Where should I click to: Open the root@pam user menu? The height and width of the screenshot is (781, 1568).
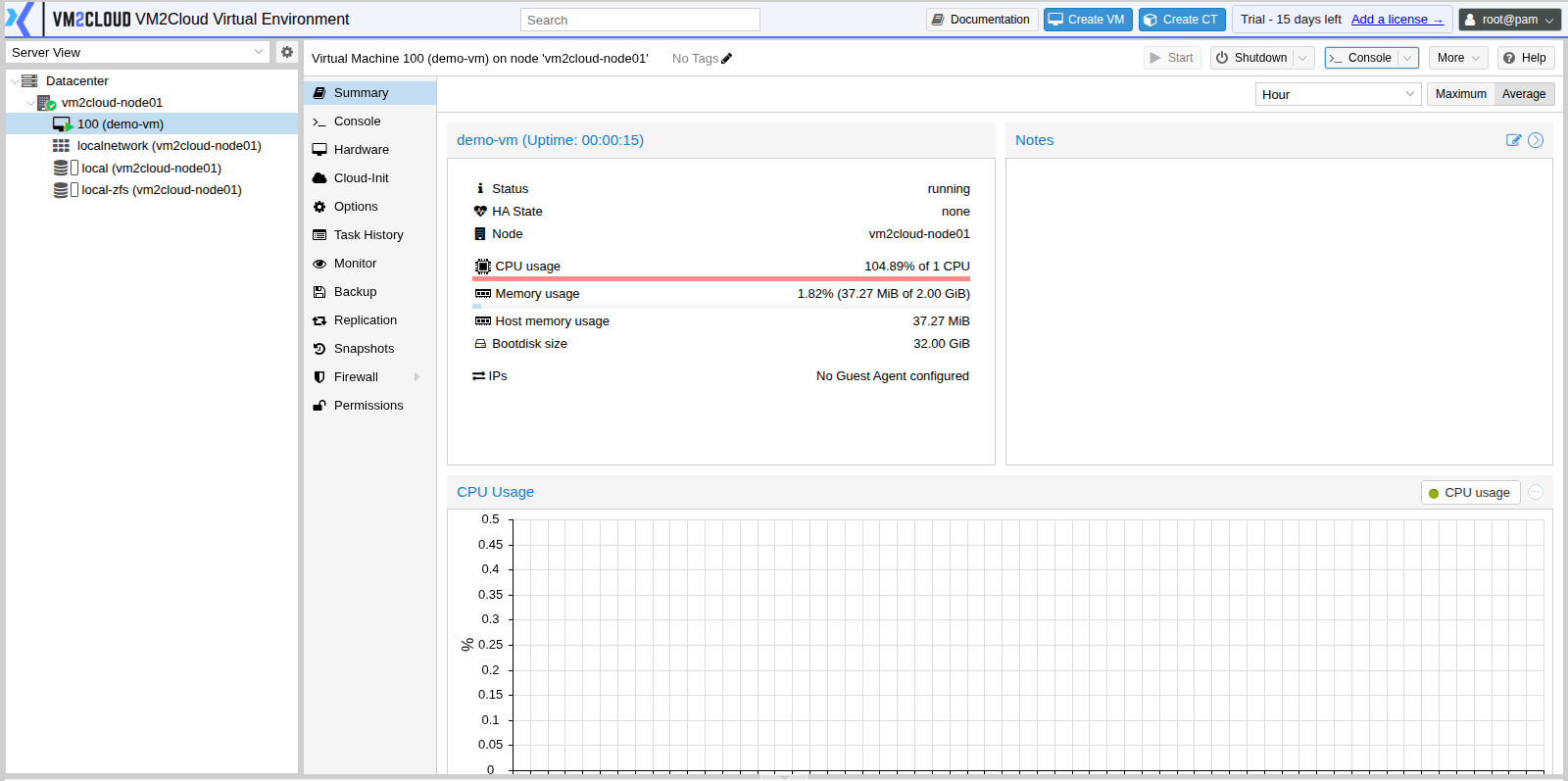tap(1509, 20)
